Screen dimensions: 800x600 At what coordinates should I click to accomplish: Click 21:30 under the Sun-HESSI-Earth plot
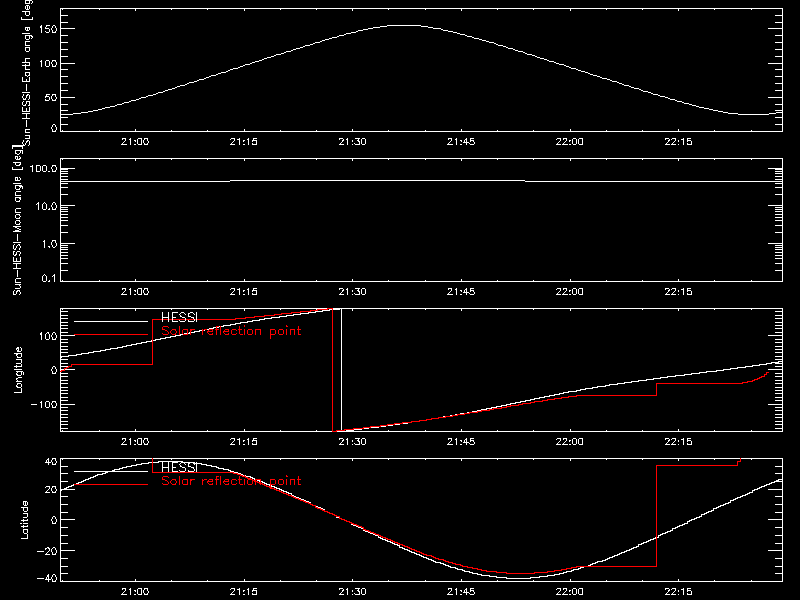click(x=353, y=142)
